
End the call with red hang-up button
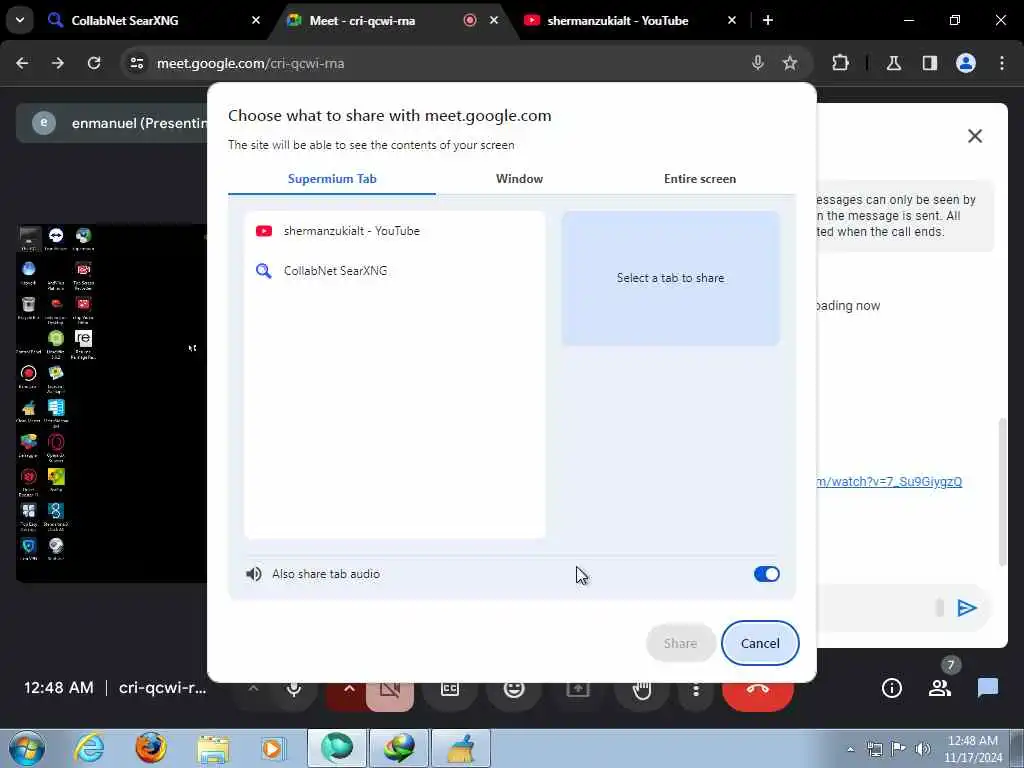pos(758,690)
